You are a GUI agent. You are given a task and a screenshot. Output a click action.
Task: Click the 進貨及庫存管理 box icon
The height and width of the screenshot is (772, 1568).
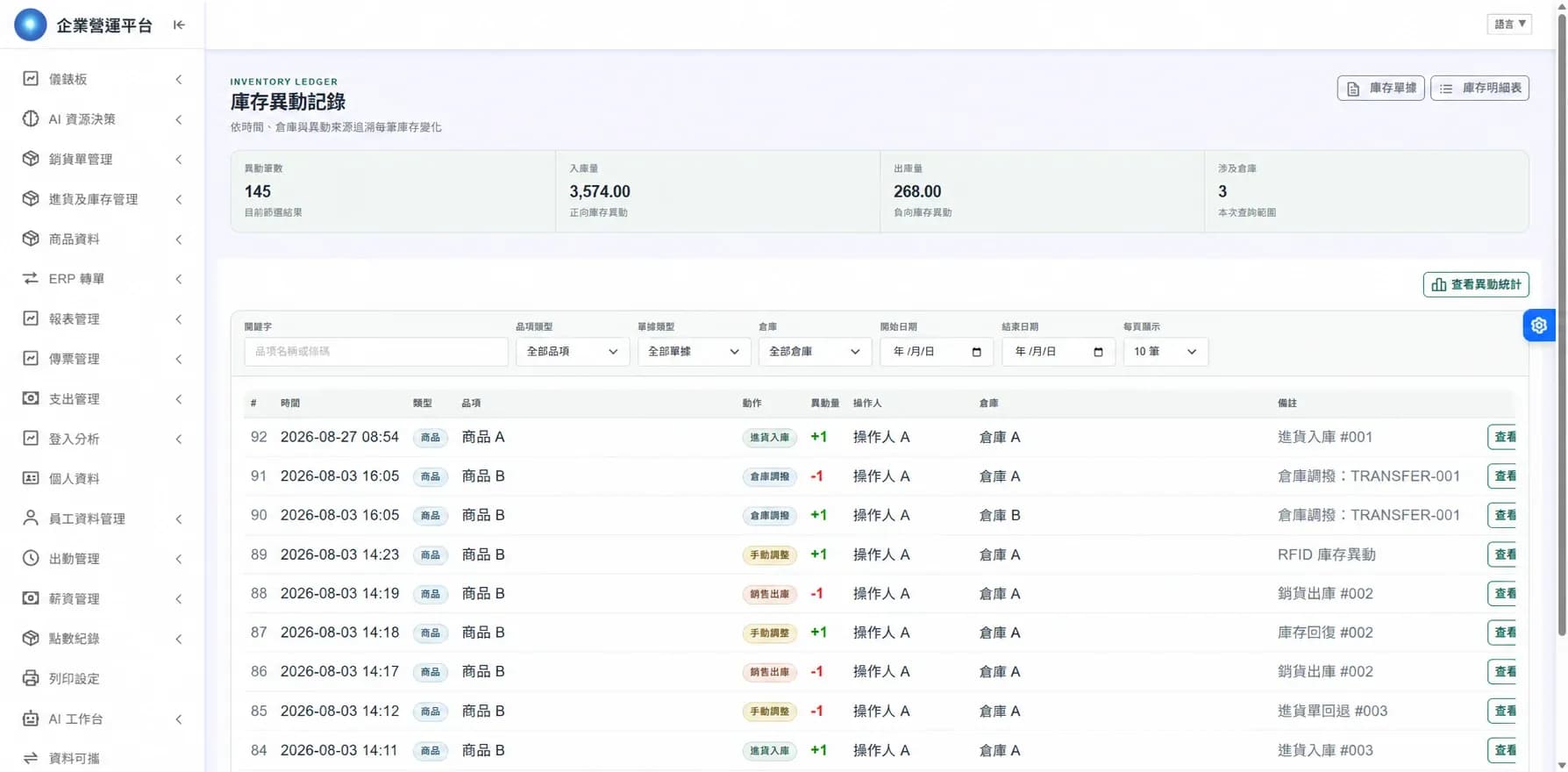[31, 199]
